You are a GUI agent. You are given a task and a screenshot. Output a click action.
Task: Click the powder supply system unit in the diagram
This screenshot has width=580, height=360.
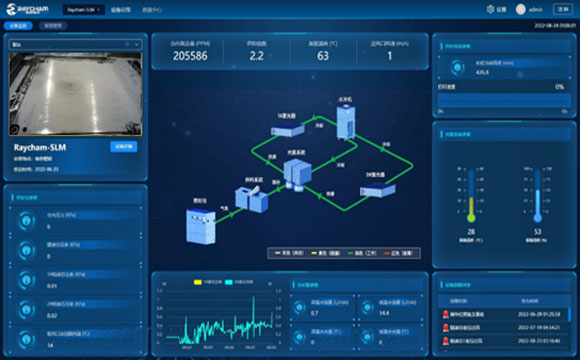point(252,199)
